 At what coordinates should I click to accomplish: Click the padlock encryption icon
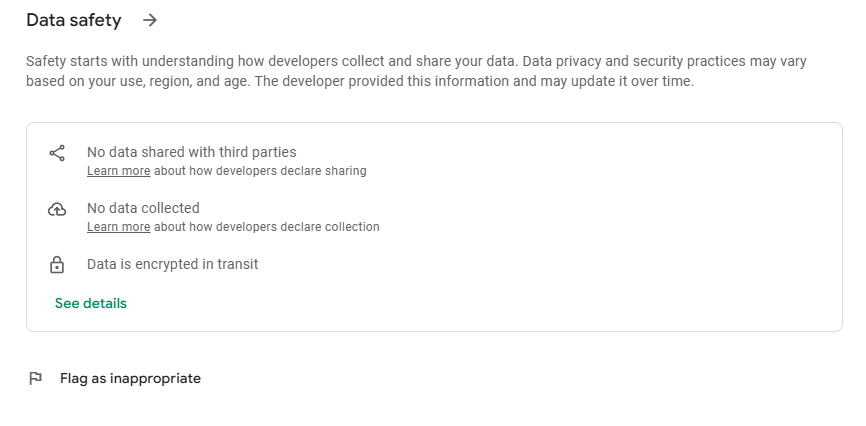[x=57, y=265]
